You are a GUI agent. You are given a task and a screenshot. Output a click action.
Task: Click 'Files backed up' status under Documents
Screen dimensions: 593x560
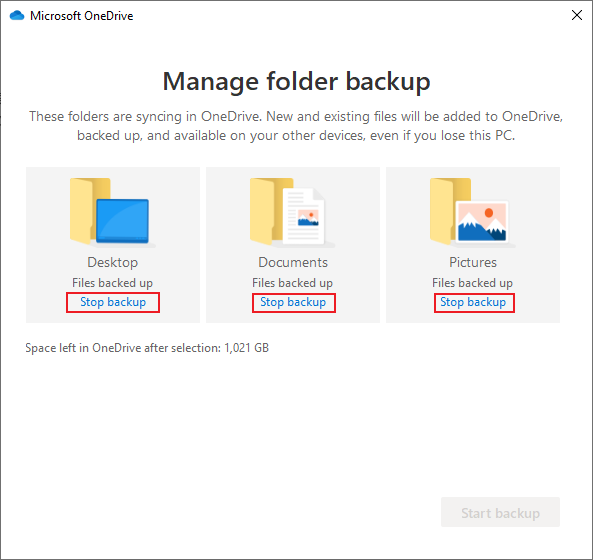(x=292, y=282)
